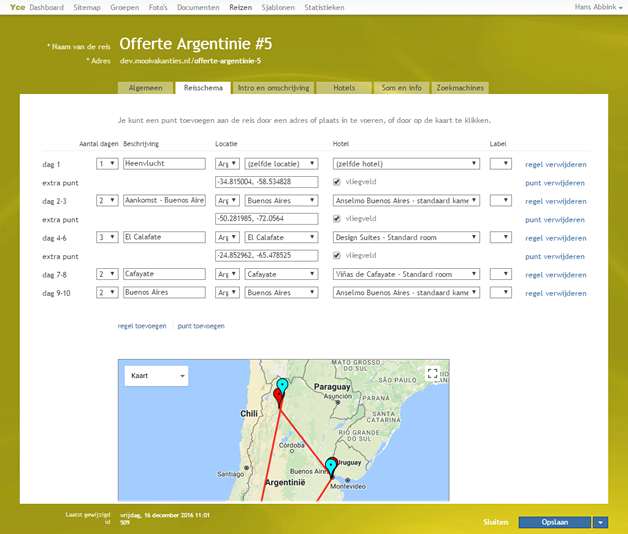628x534 pixels.
Task: Remove dag 9-10 row via regel verwijderen
Action: click(x=555, y=293)
